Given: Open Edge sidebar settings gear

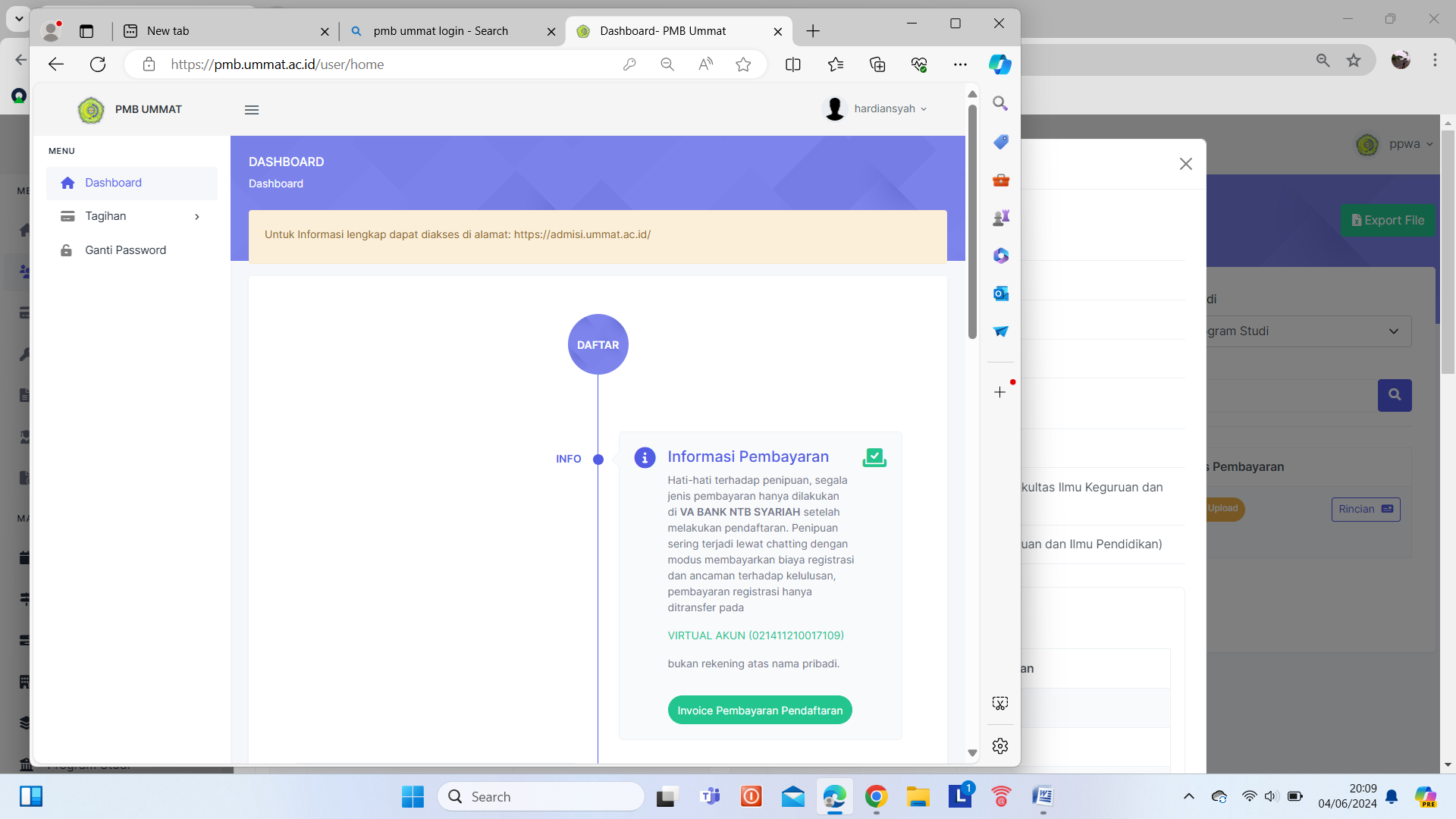Looking at the screenshot, I should click(x=1000, y=746).
